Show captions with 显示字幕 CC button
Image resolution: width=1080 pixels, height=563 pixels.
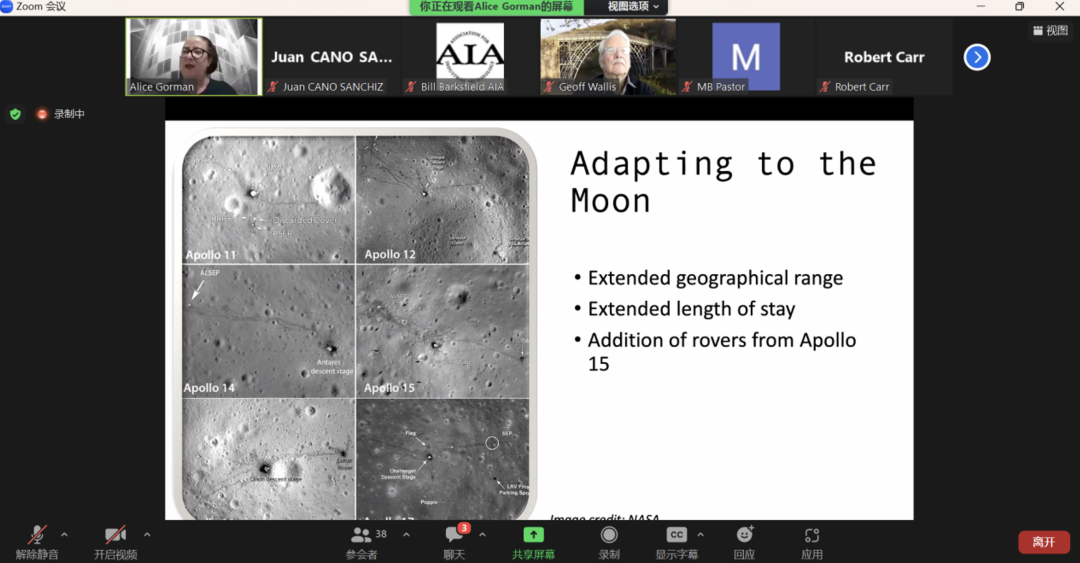[x=676, y=542]
